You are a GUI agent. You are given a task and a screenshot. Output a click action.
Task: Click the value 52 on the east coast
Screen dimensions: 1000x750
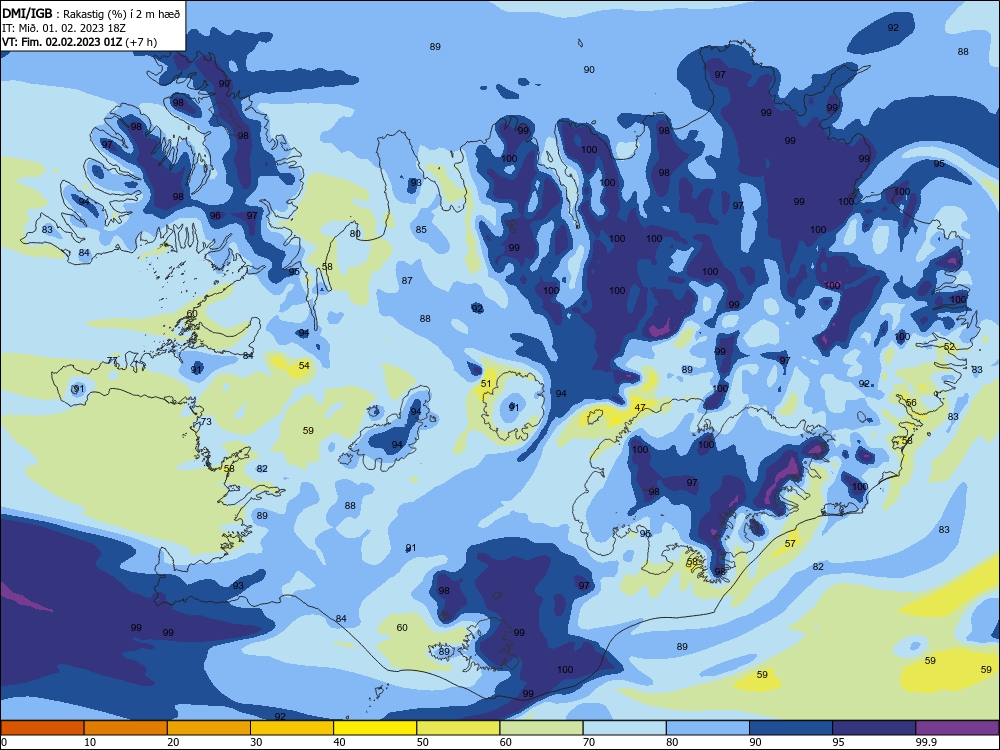point(950,347)
